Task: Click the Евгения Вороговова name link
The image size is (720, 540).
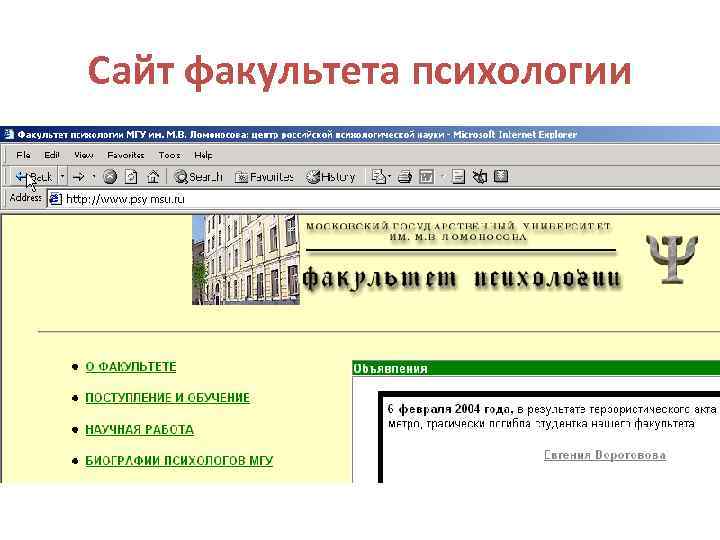Action: point(605,455)
